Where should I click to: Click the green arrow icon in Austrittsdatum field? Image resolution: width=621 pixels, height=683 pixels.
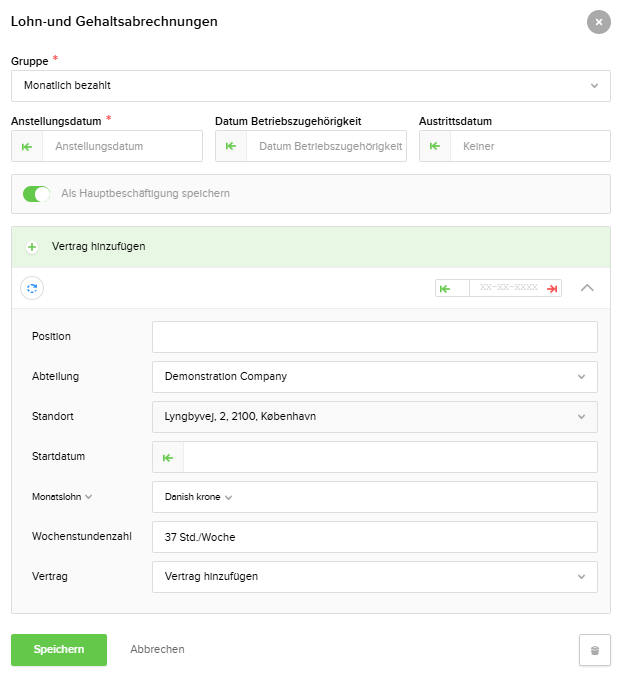coord(435,146)
